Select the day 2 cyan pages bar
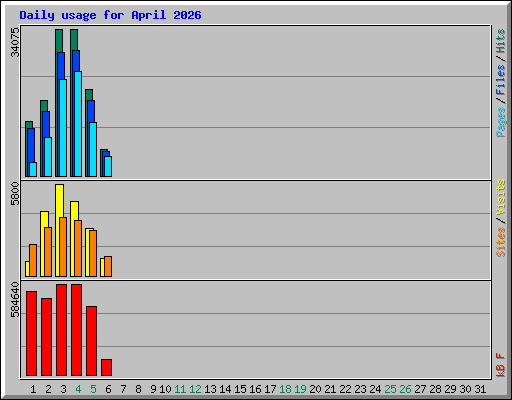Image resolution: width=512 pixels, height=400 pixels. click(x=48, y=157)
